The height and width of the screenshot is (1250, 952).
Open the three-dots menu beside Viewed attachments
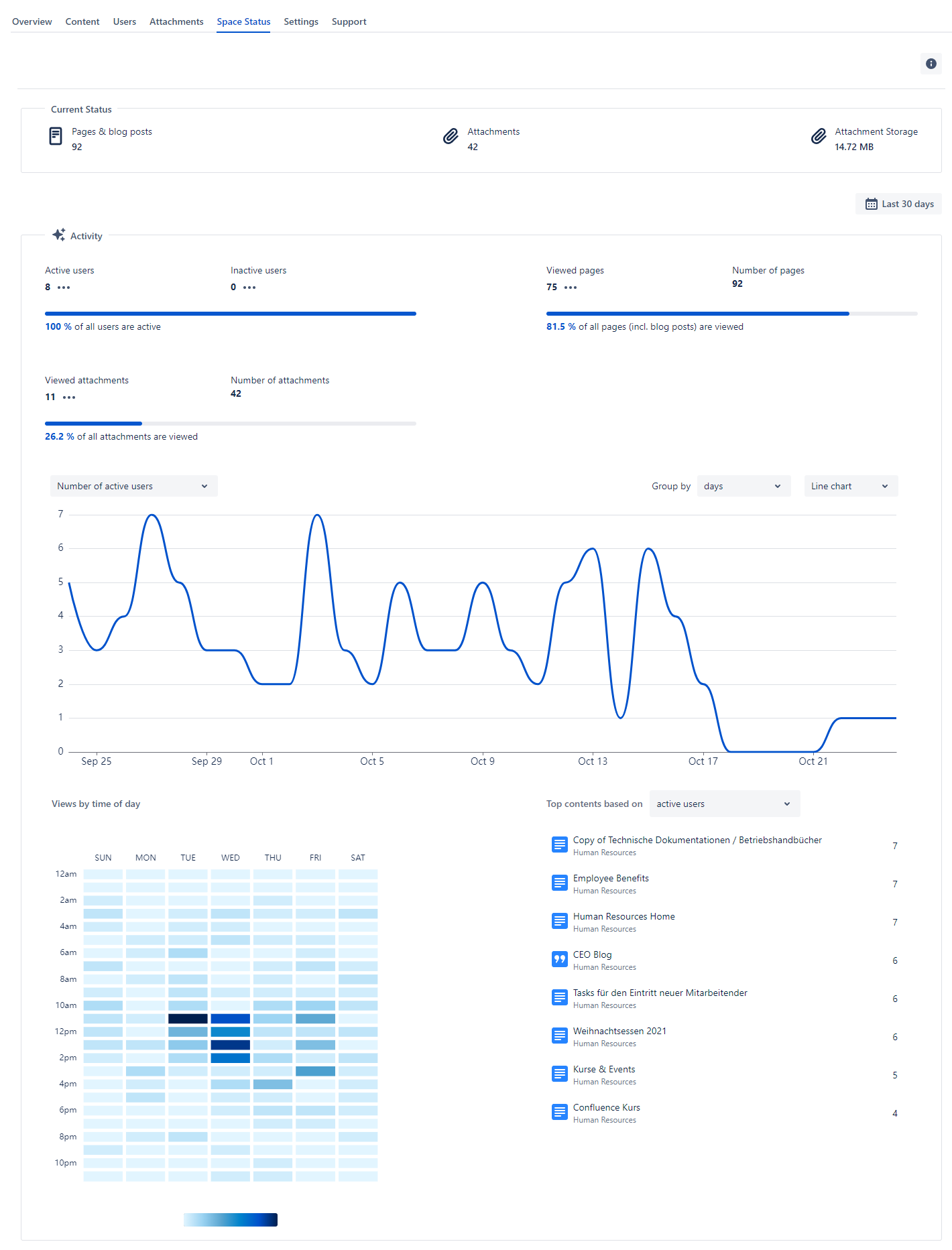coord(69,397)
